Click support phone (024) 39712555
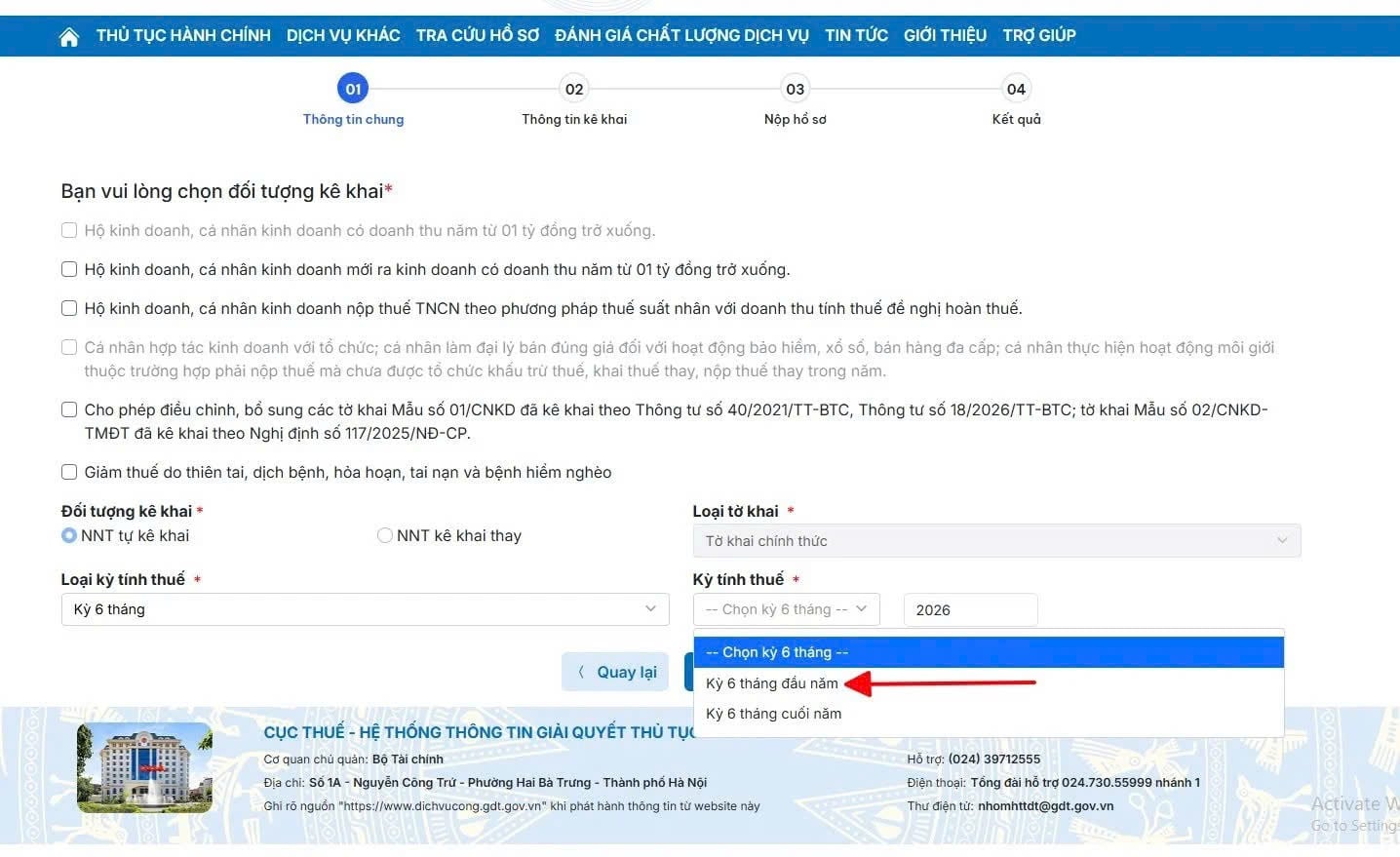This screenshot has width=1400, height=857. (994, 760)
